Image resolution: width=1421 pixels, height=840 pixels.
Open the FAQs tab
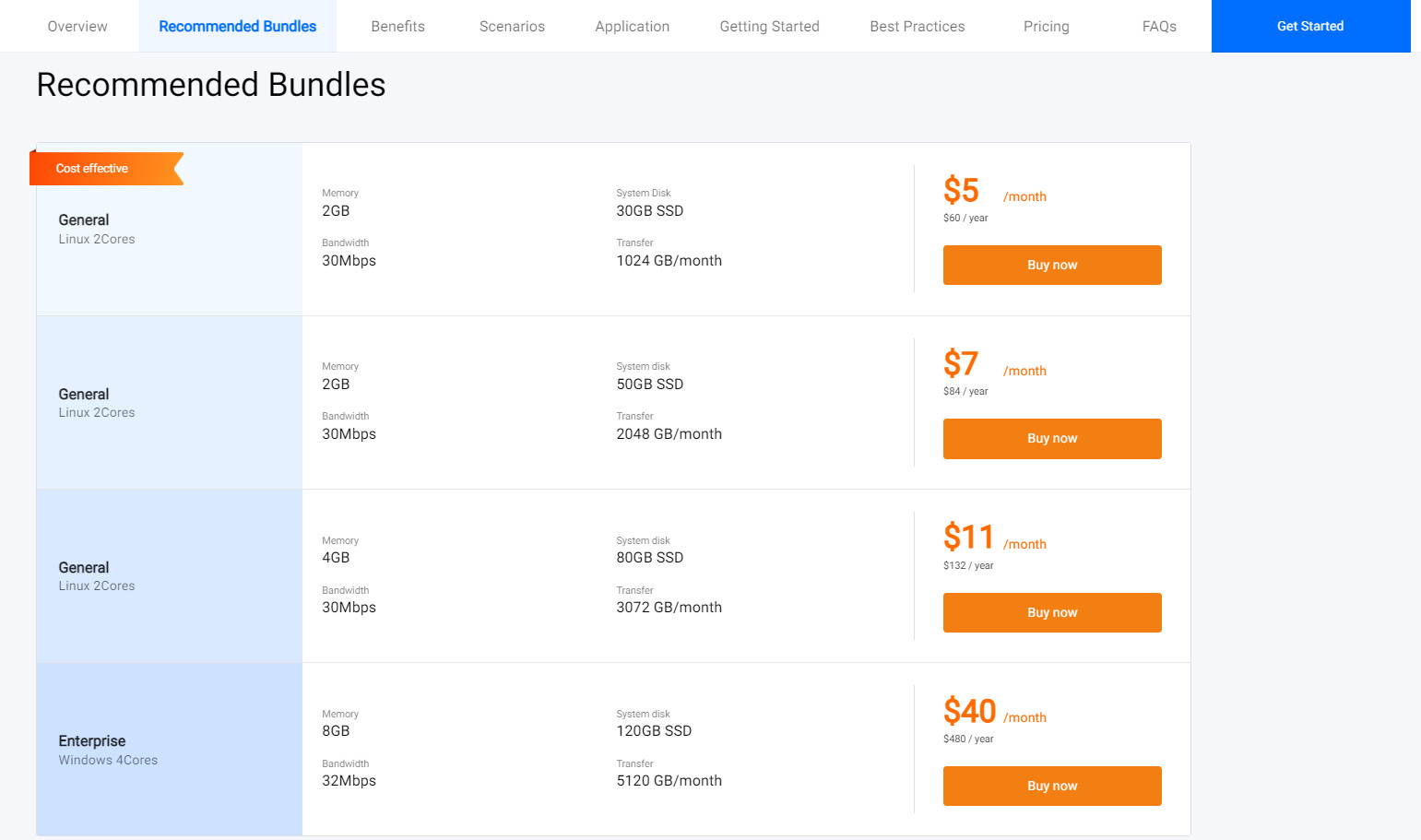pos(1158,27)
